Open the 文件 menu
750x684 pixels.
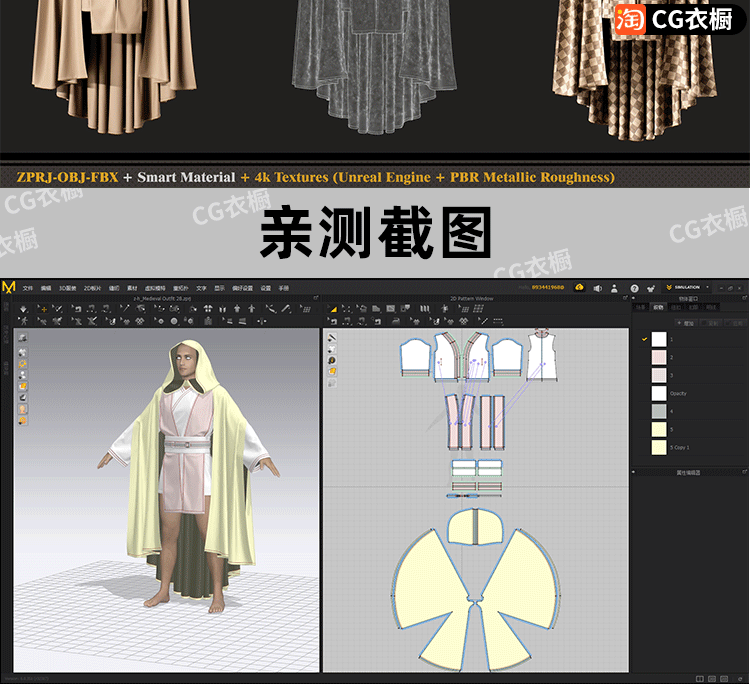(28, 288)
